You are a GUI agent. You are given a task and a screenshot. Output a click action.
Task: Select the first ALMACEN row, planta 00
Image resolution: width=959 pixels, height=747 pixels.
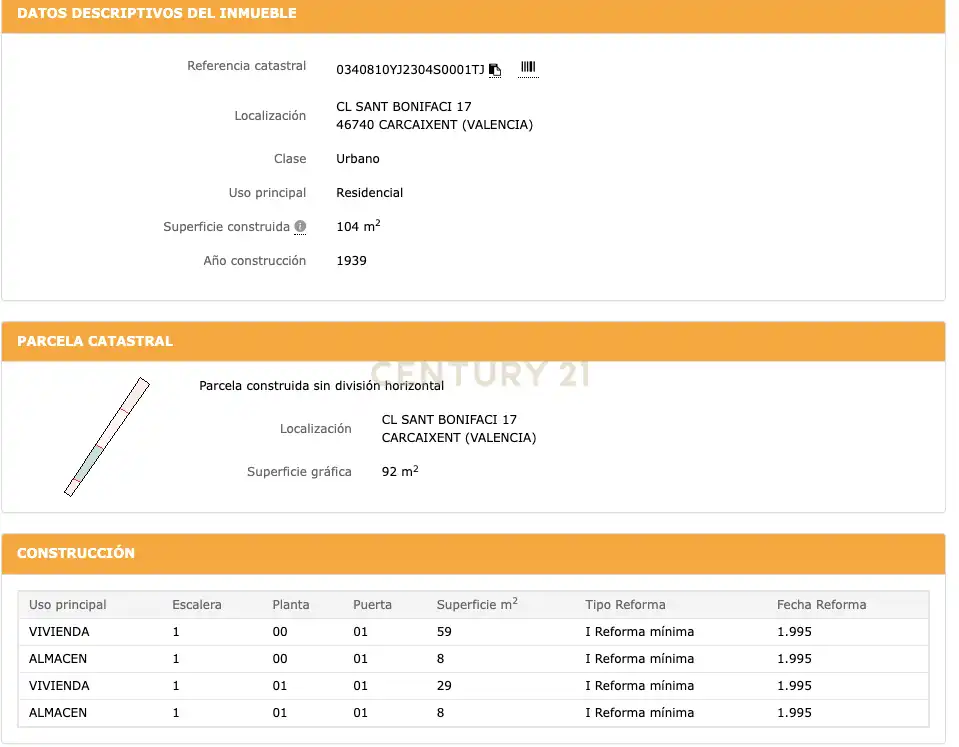(x=473, y=658)
